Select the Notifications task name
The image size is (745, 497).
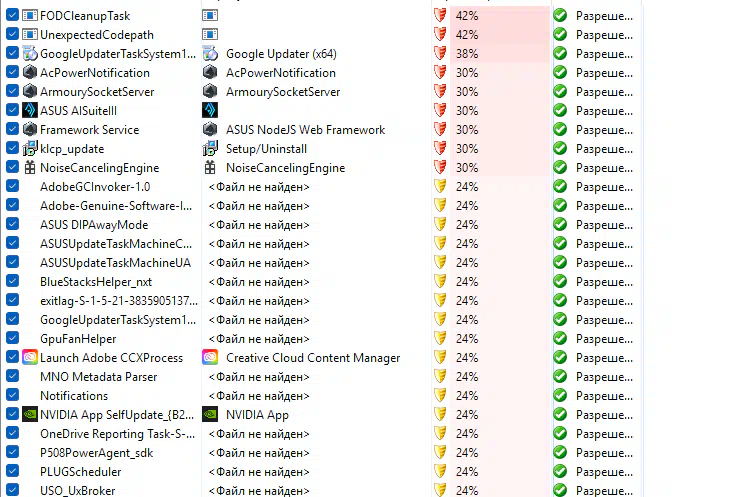pos(74,396)
